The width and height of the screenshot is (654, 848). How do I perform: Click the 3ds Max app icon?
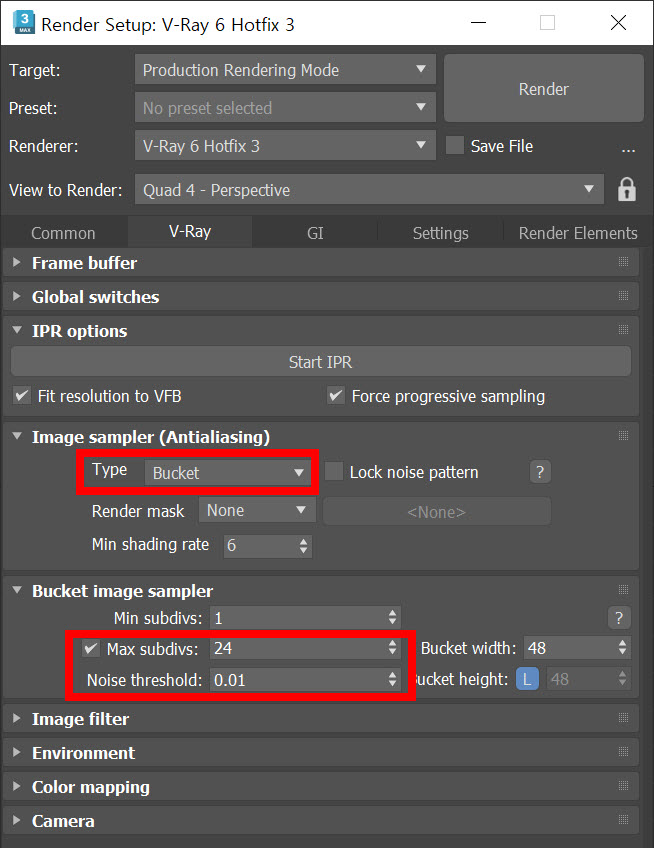pos(23,23)
